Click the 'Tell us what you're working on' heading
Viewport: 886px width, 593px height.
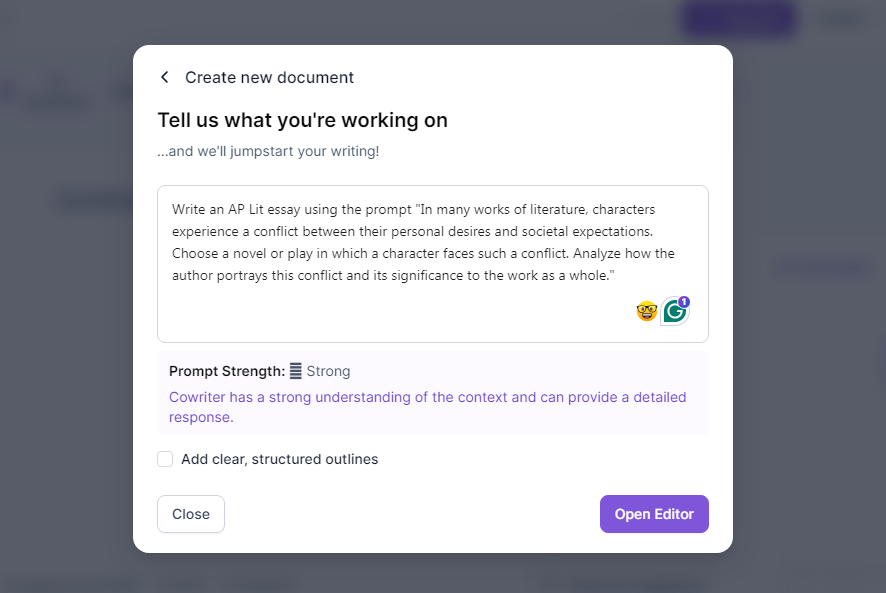tap(302, 120)
